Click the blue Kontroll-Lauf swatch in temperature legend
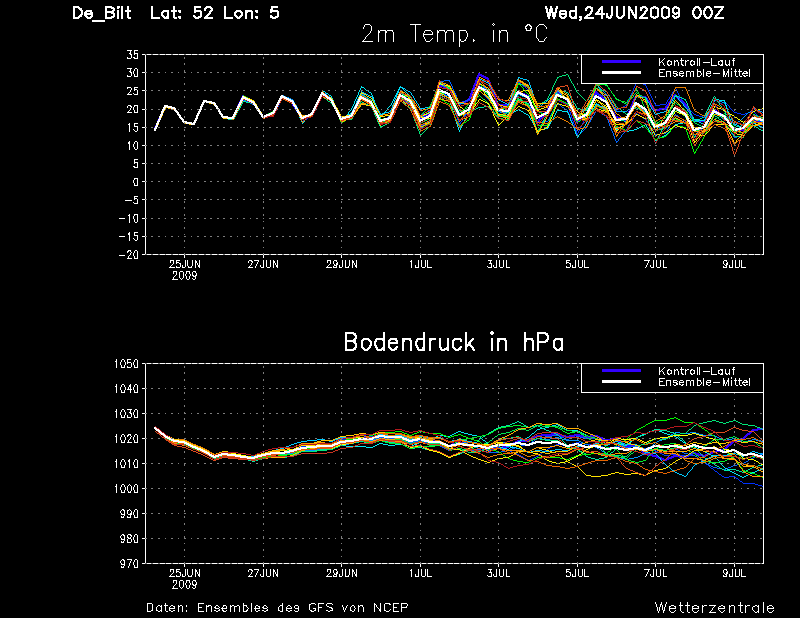The image size is (800, 618). point(621,61)
